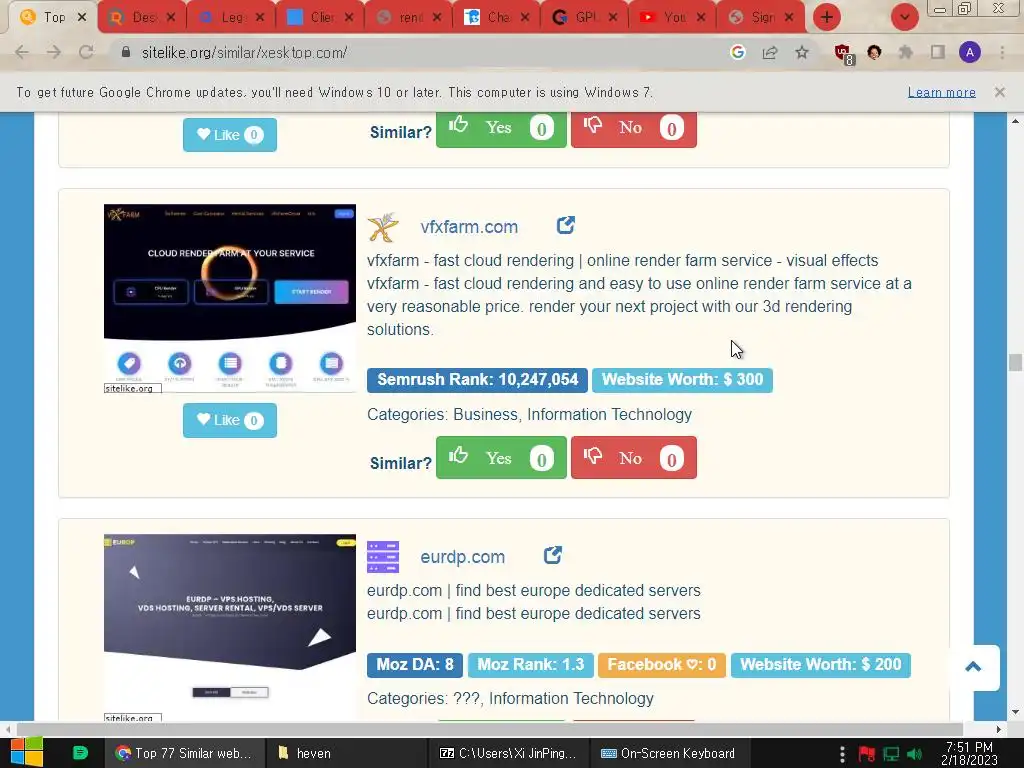The image size is (1024, 768).
Task: Click Categories: Business, Information Technology text
Action: (530, 415)
